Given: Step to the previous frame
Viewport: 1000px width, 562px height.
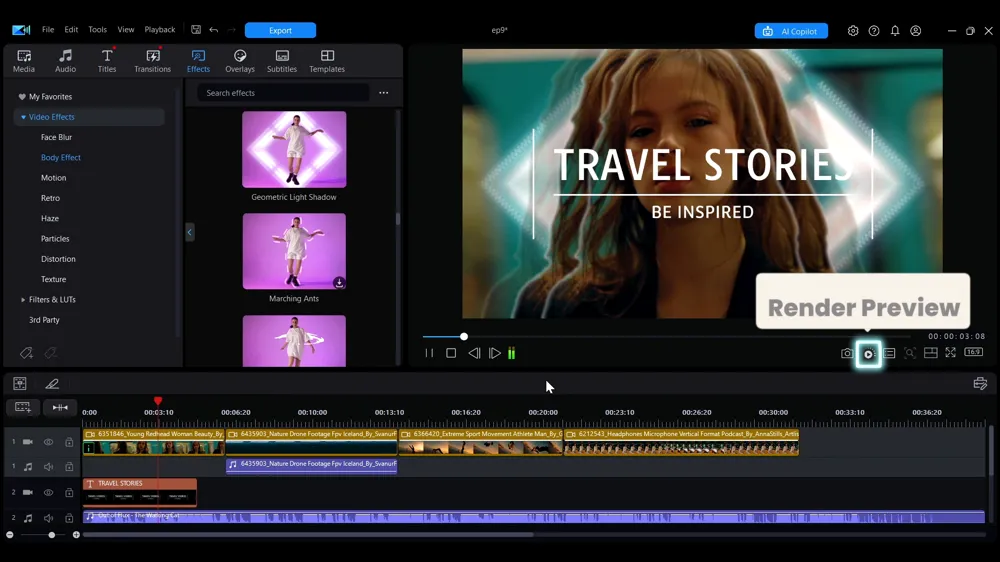Looking at the screenshot, I should coord(474,353).
